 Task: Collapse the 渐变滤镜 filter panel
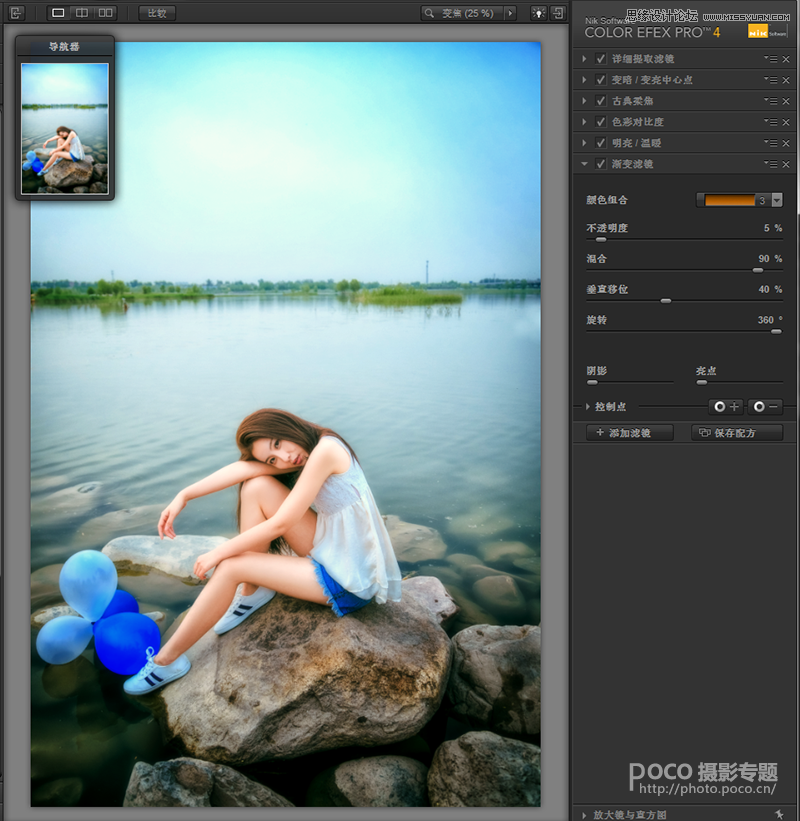[584, 163]
